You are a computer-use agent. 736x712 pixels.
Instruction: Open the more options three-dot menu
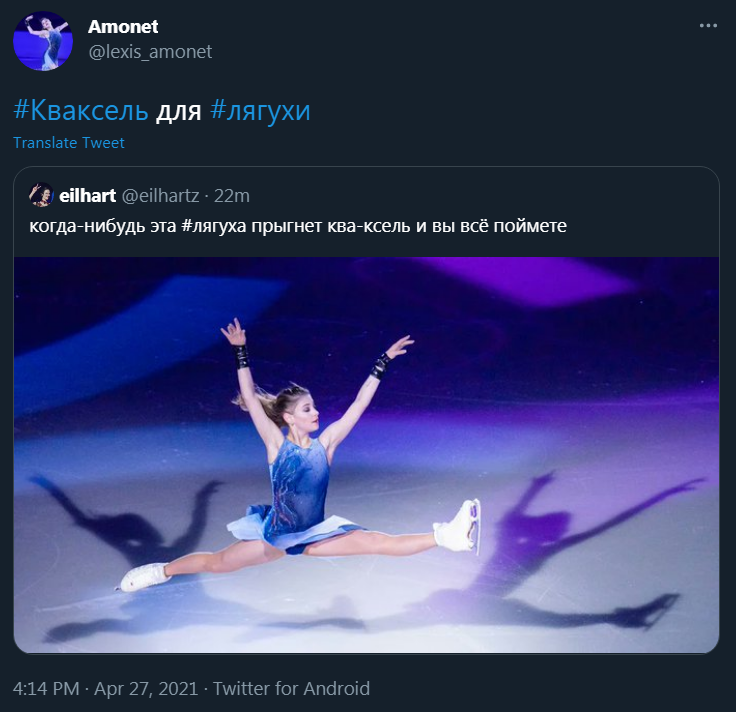[708, 25]
